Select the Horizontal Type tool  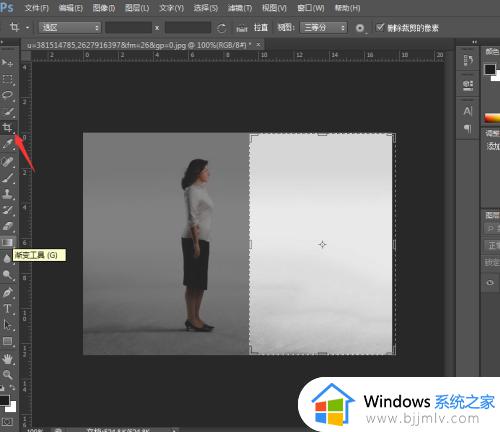(x=7, y=309)
